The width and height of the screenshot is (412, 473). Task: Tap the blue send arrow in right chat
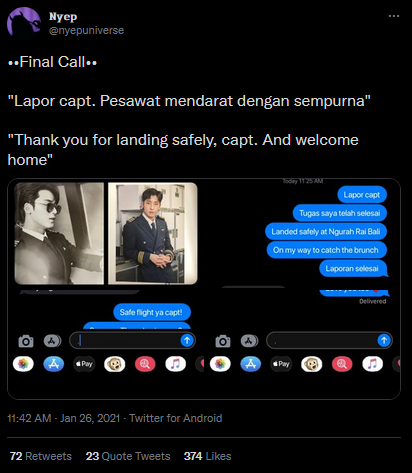point(384,340)
